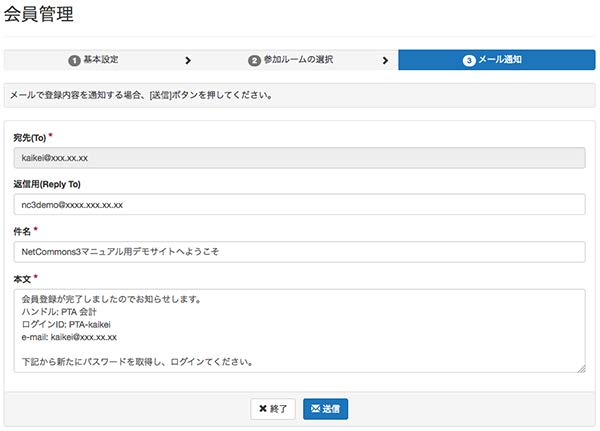600x431 pixels.
Task: Click the mail notification instruction message
Action: coord(141,95)
